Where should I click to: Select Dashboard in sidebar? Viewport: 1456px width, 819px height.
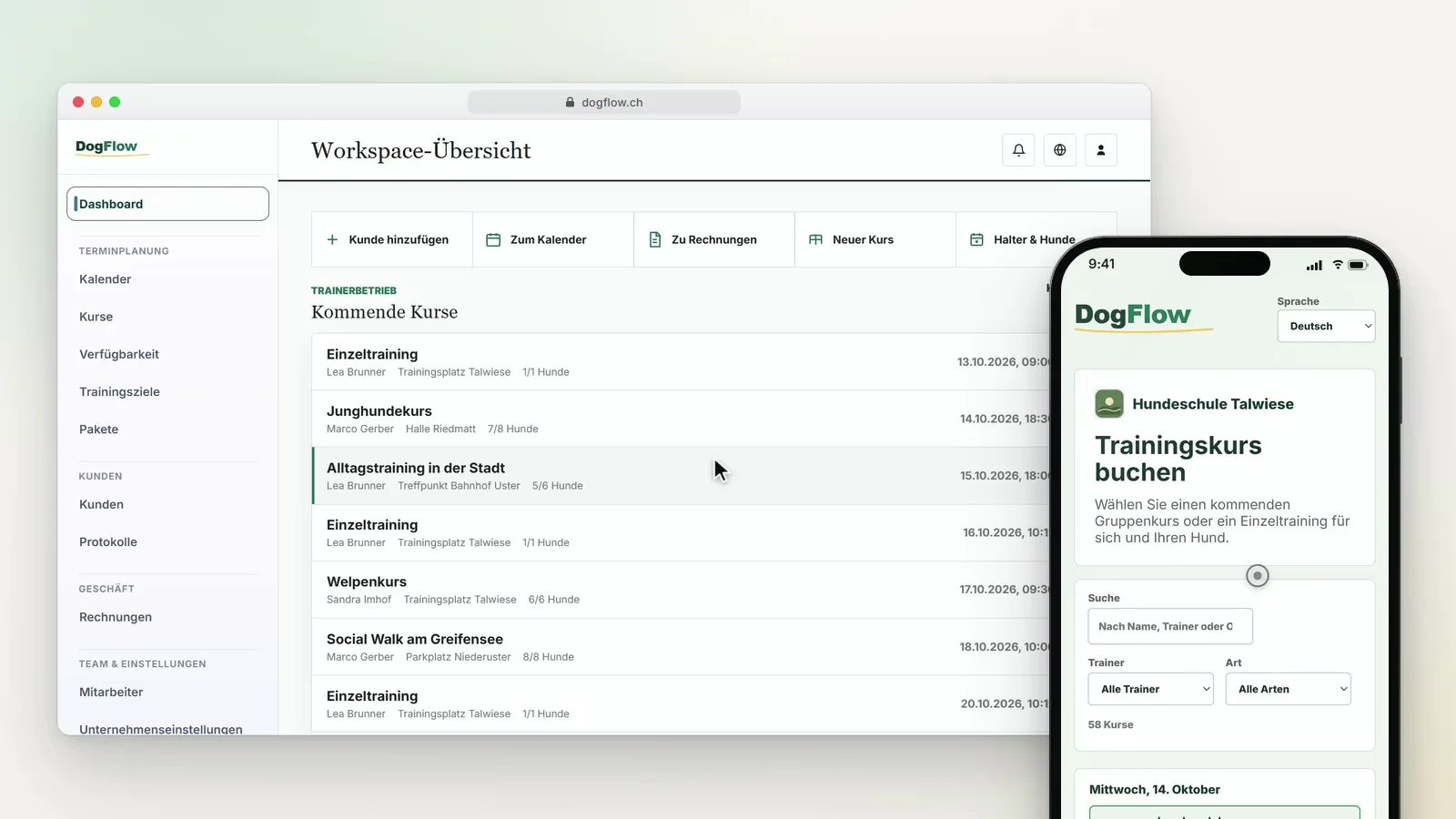[x=167, y=204]
